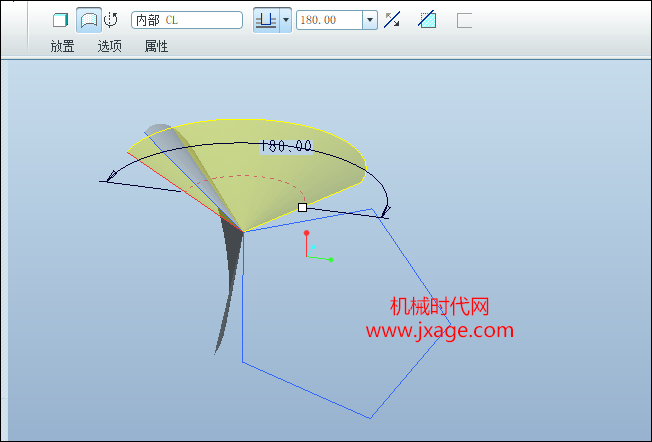Click the 180.00 dimension label in model
Screen dimensions: 652x442
[x=286, y=146]
